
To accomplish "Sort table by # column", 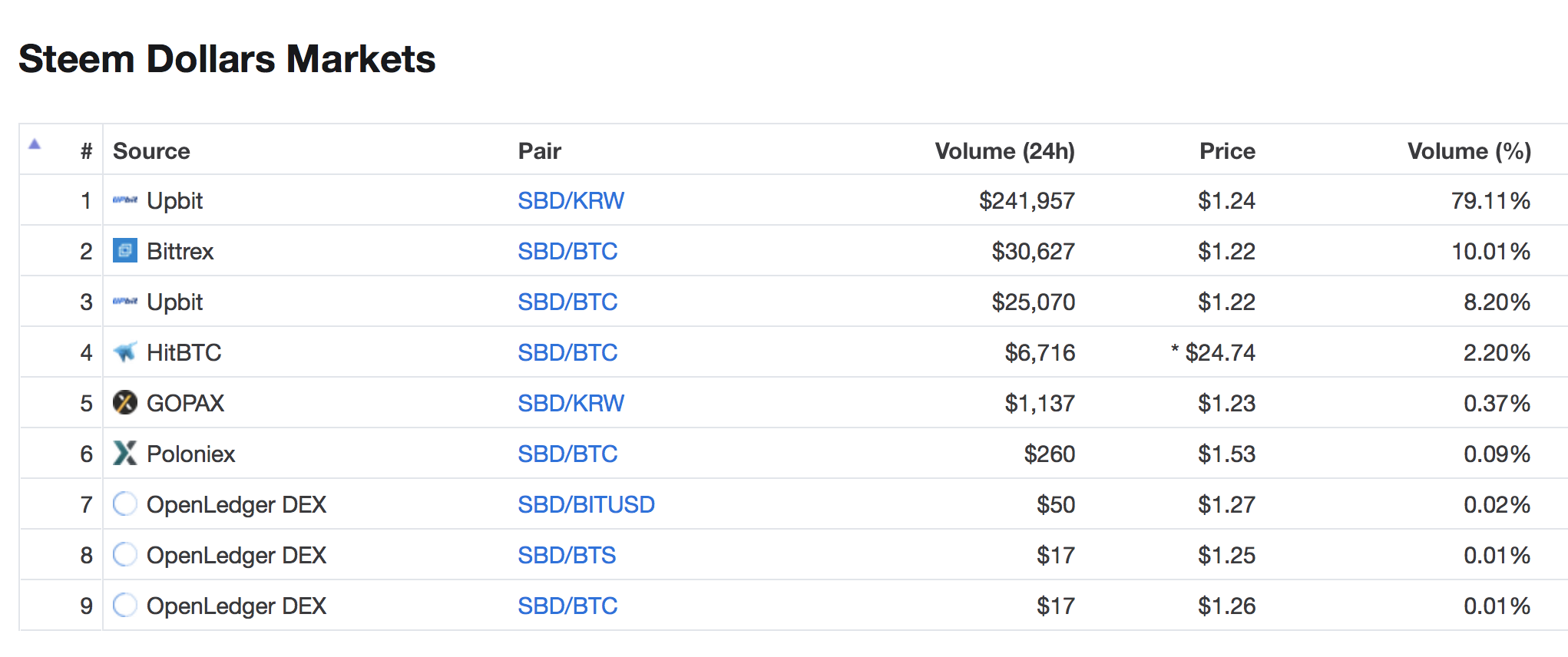I will click(87, 151).
